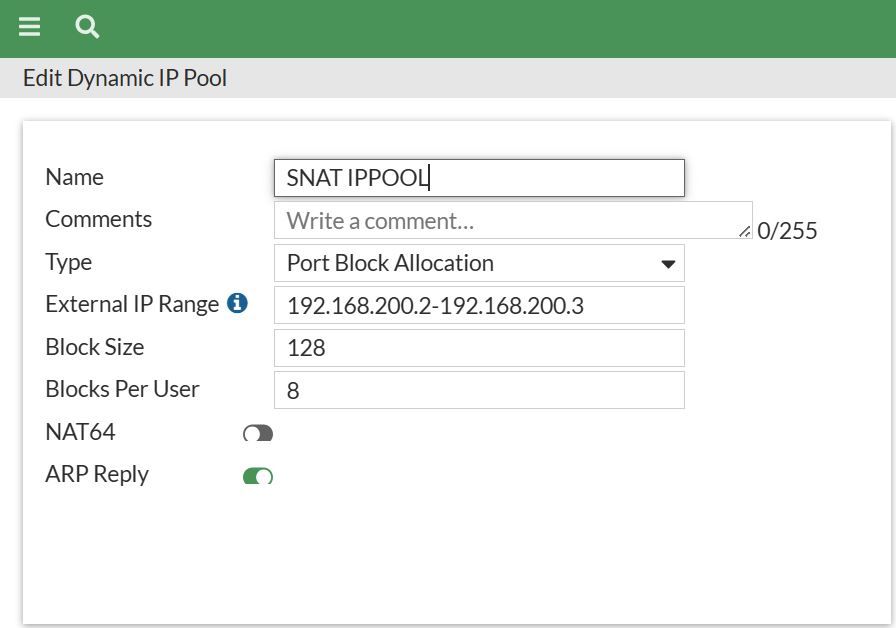The height and width of the screenshot is (628, 896).
Task: Click the Edit Dynamic IP Pool heading
Action: point(125,78)
